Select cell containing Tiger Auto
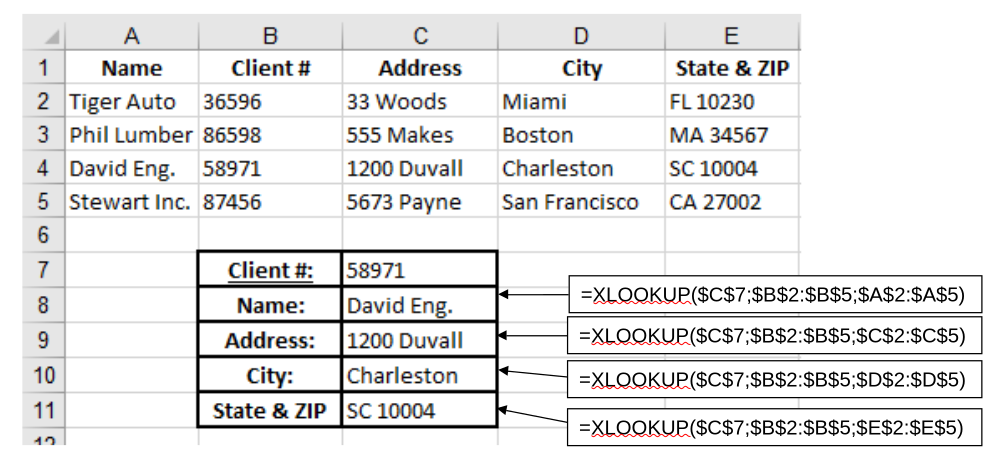Viewport: 1000px width, 463px height. 132,101
